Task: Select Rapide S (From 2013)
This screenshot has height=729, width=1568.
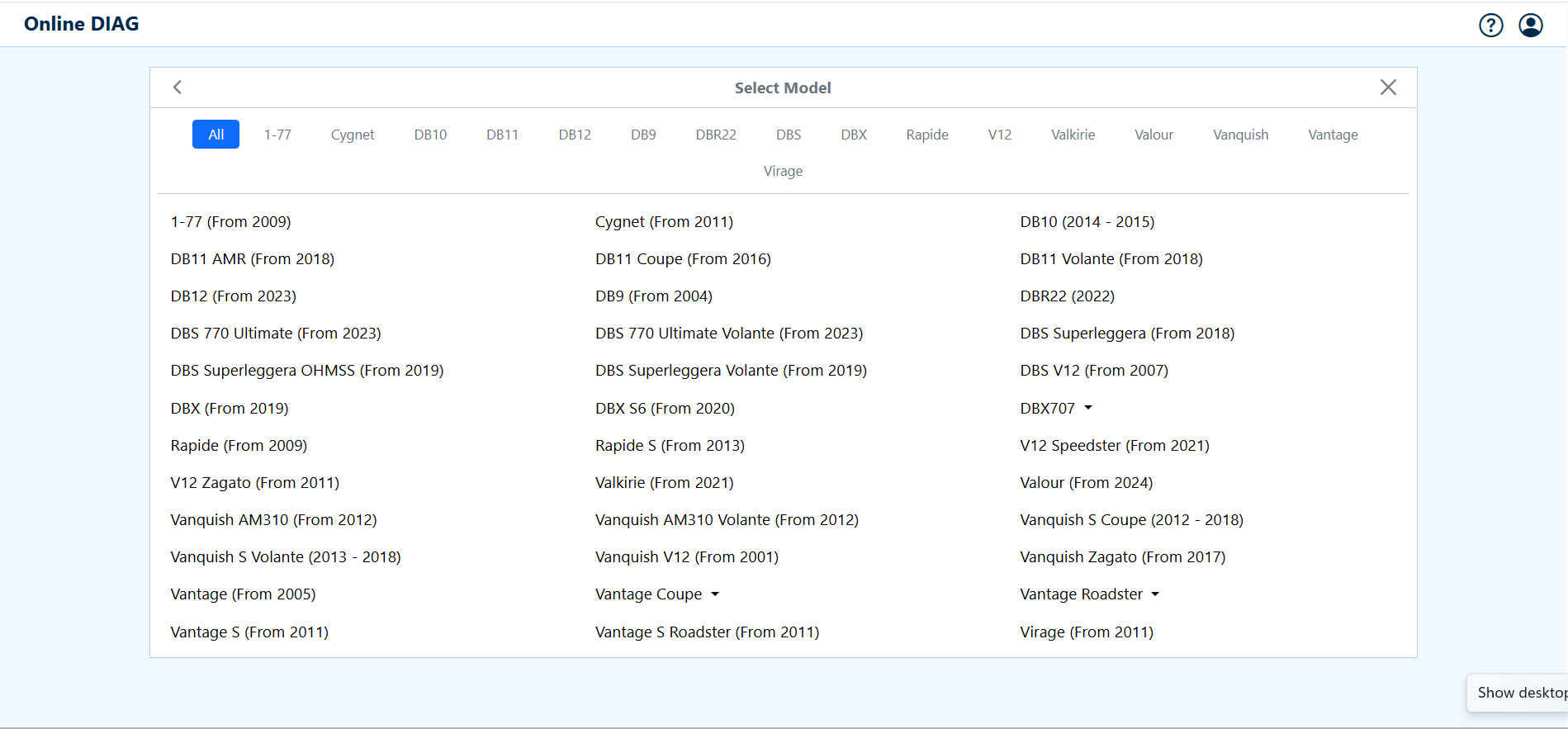Action: point(670,446)
